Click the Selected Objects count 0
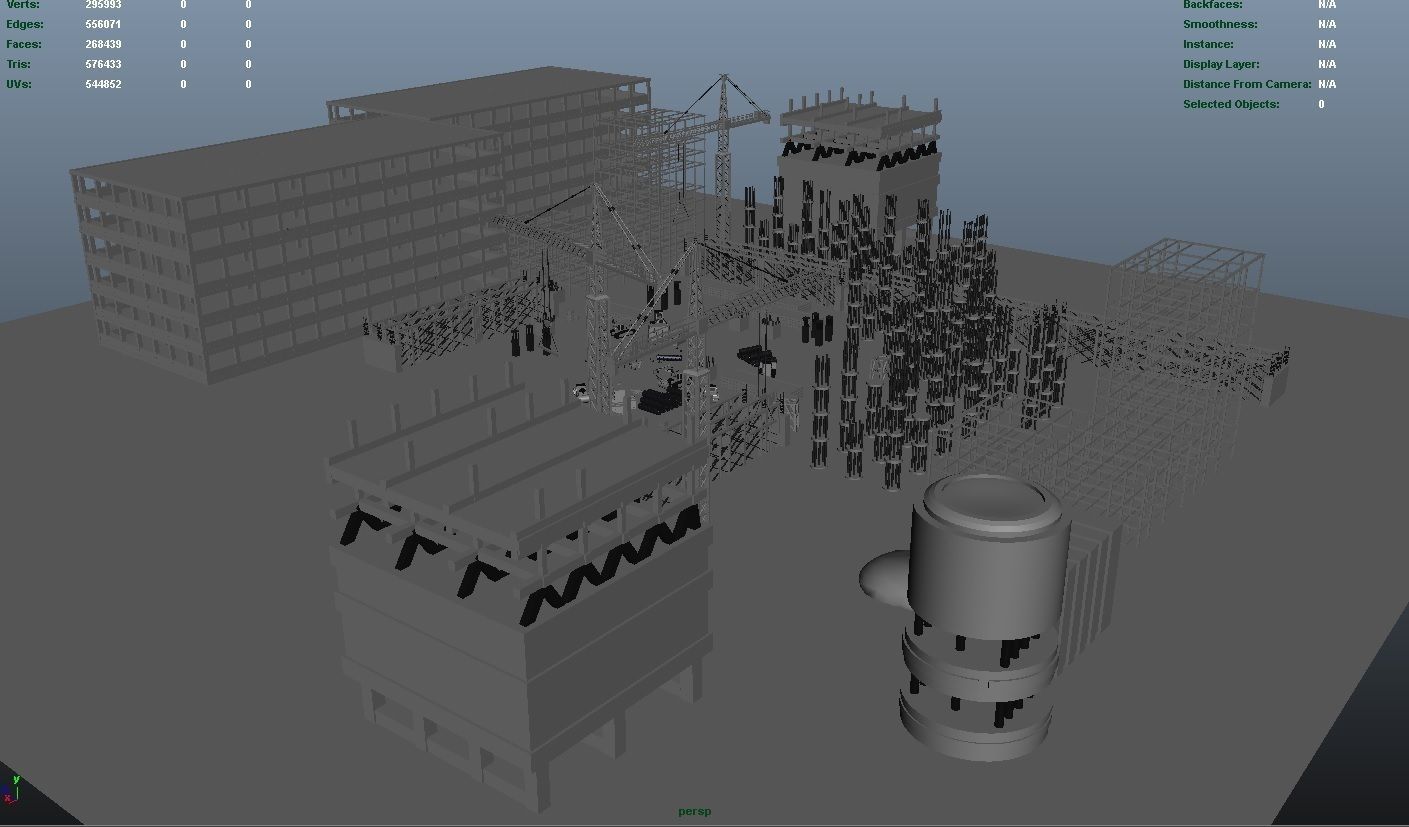1409x827 pixels. point(1321,104)
